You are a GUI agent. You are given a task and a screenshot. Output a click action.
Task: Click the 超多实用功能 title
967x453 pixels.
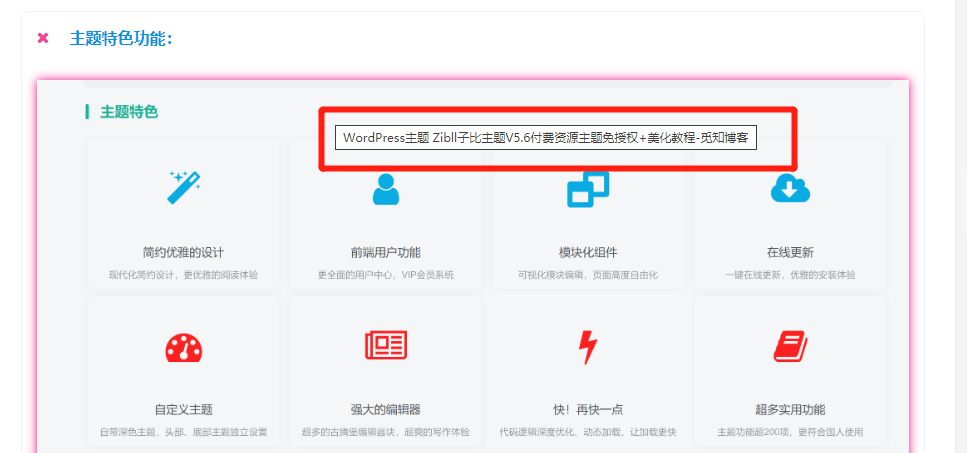point(790,410)
